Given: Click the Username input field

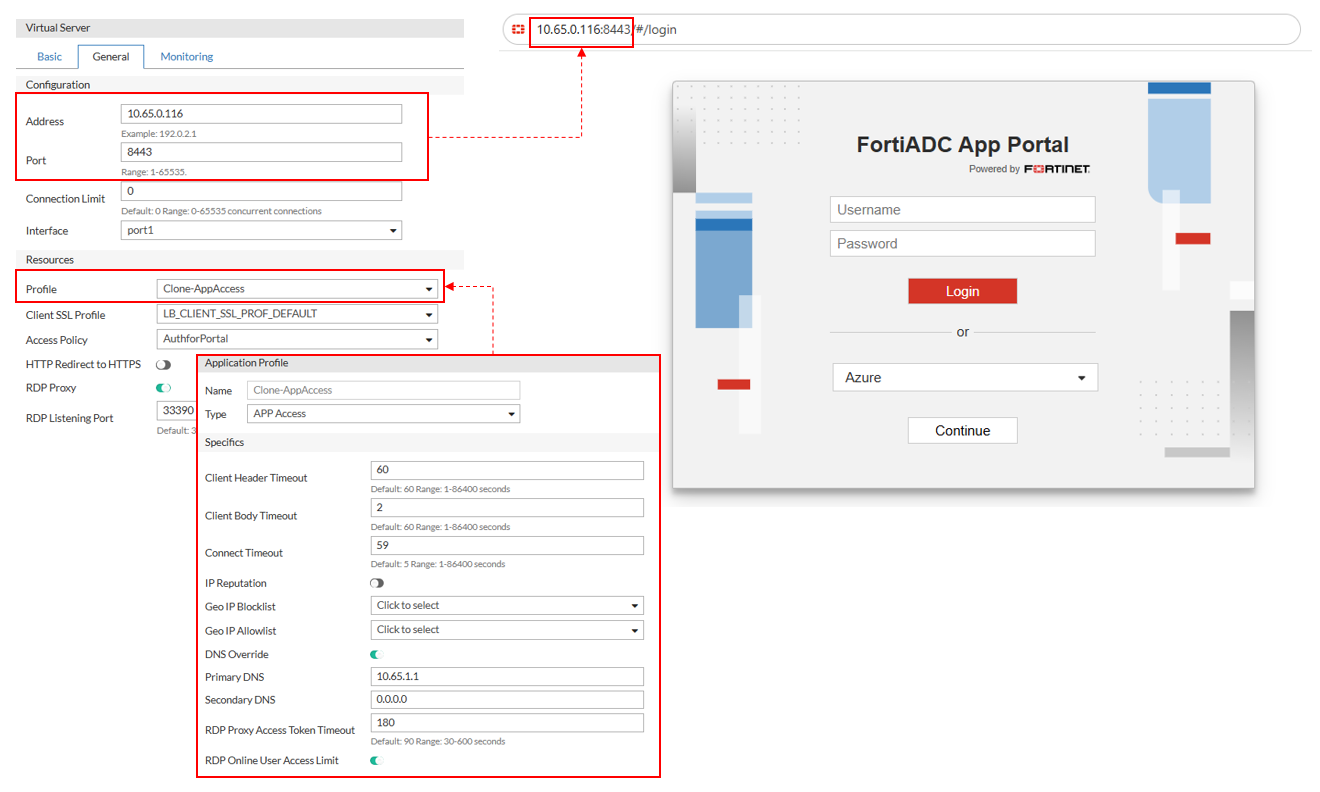Looking at the screenshot, I should coord(962,210).
